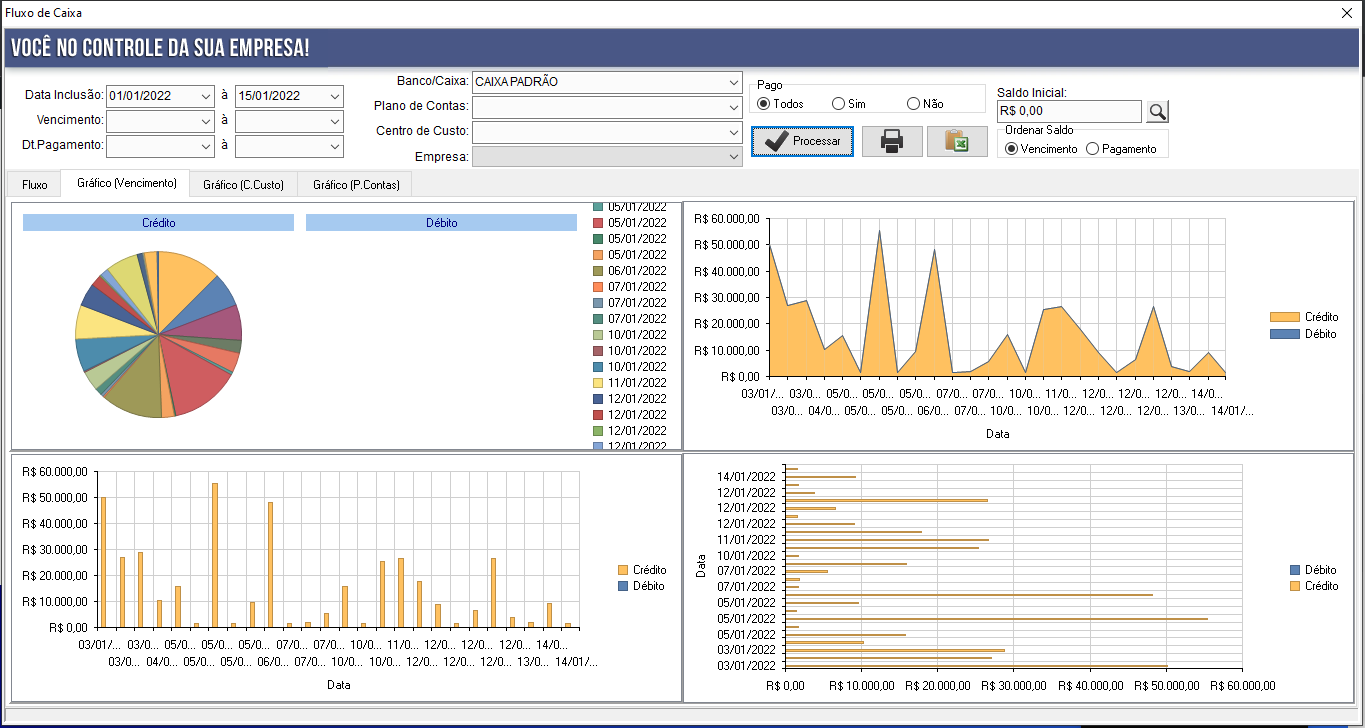Screen dimensions: 1365x728
Task: Switch to the Fluxo tab
Action: [33, 184]
